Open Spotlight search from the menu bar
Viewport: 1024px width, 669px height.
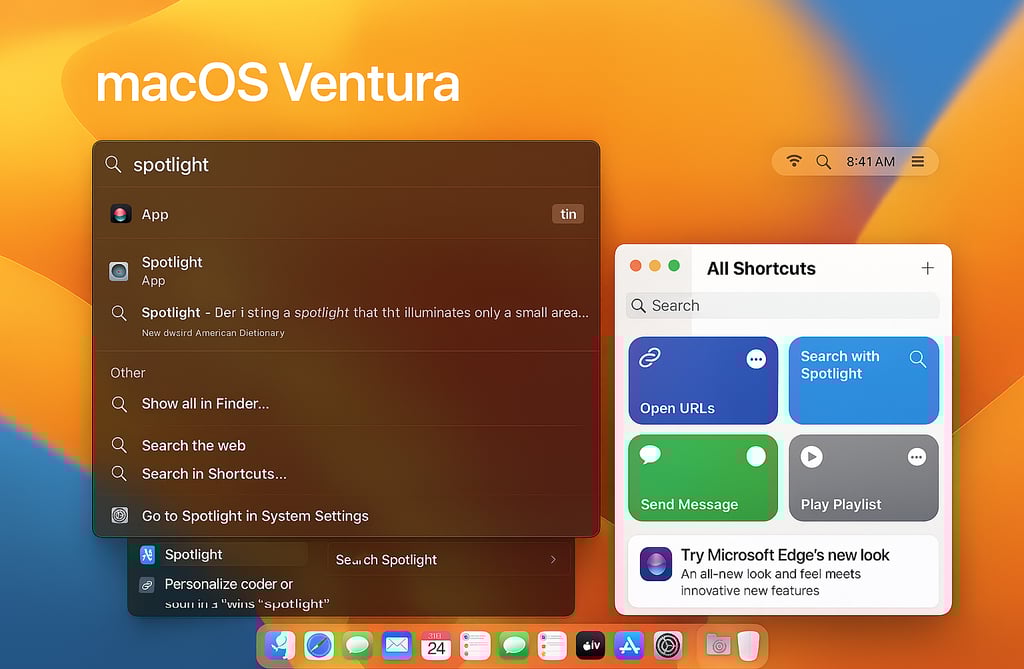(823, 160)
